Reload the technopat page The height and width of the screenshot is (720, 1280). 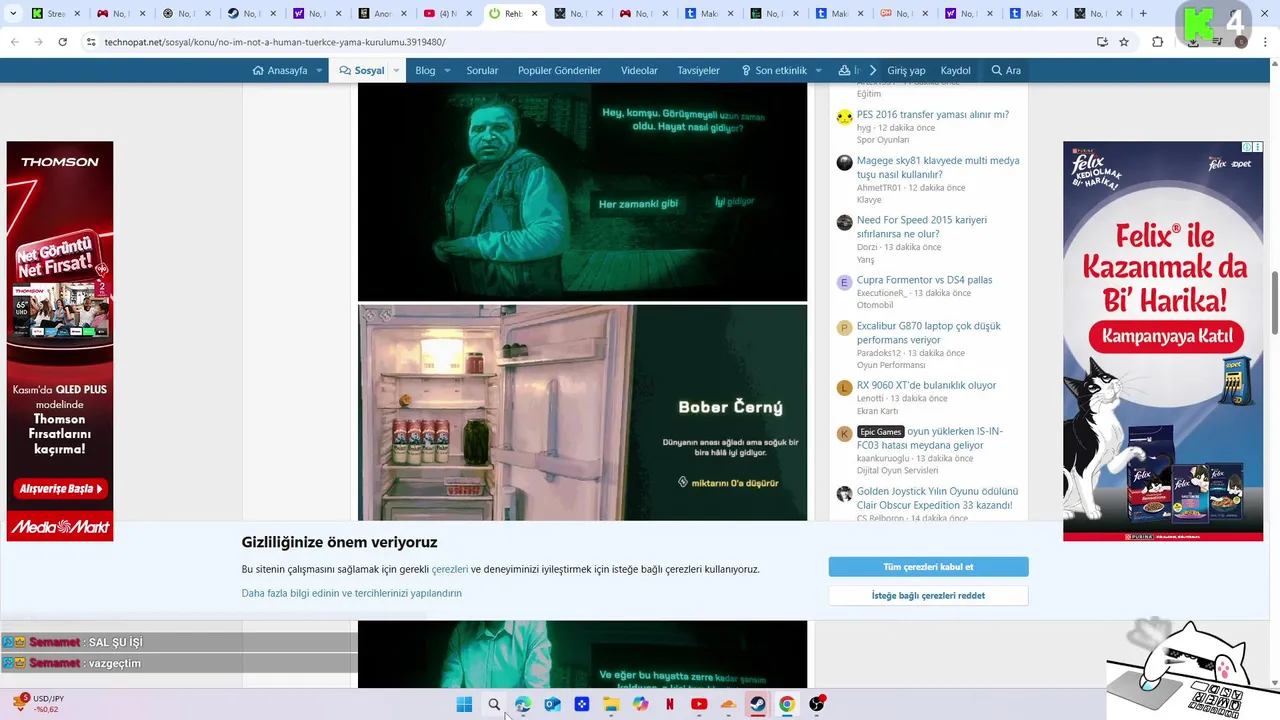(x=62, y=42)
